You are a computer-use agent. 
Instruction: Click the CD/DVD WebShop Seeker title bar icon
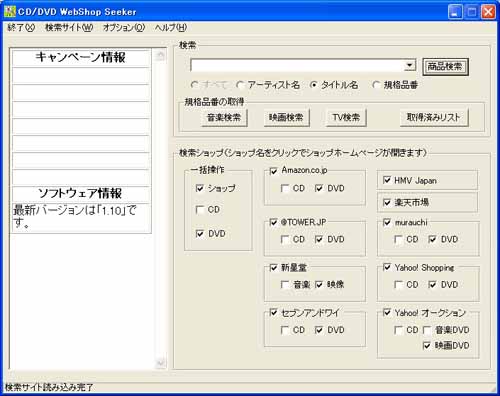point(10,12)
